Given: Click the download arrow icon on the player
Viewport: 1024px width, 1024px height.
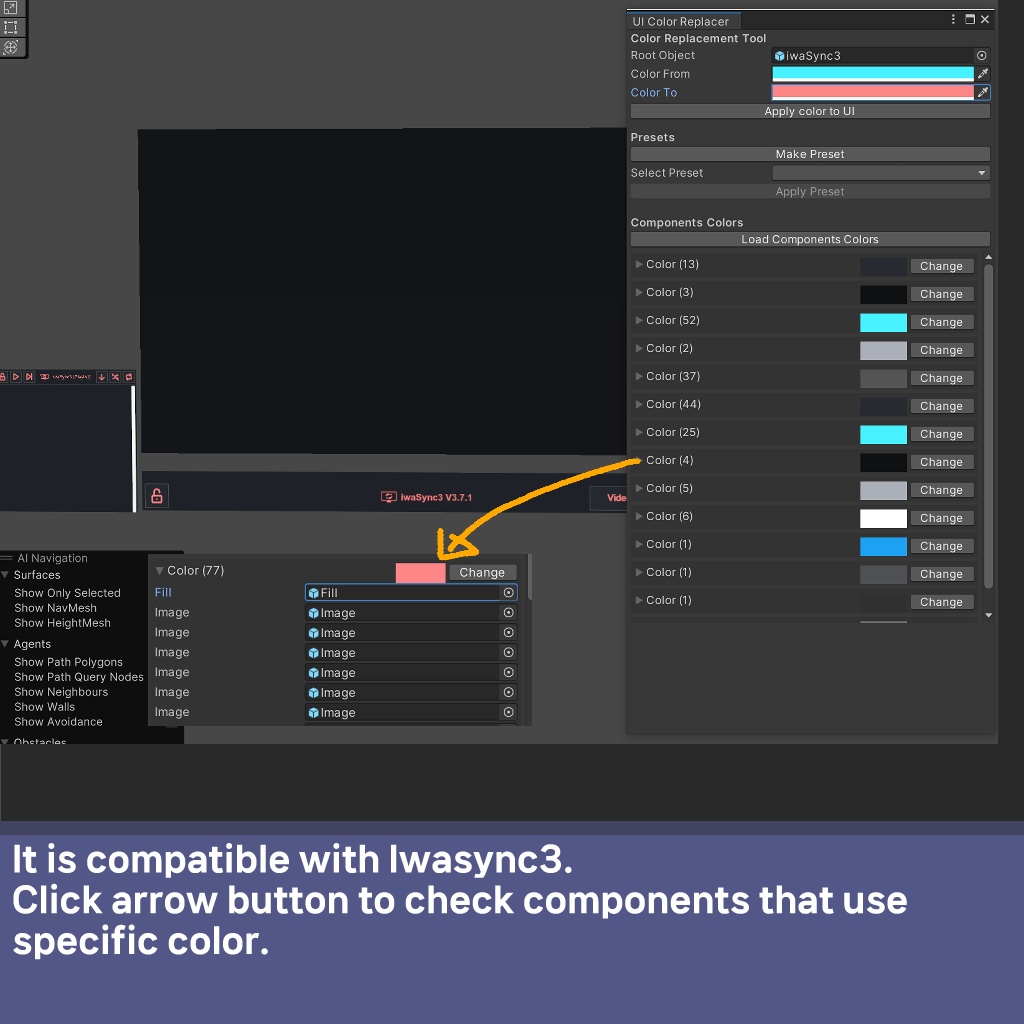Looking at the screenshot, I should click(102, 377).
